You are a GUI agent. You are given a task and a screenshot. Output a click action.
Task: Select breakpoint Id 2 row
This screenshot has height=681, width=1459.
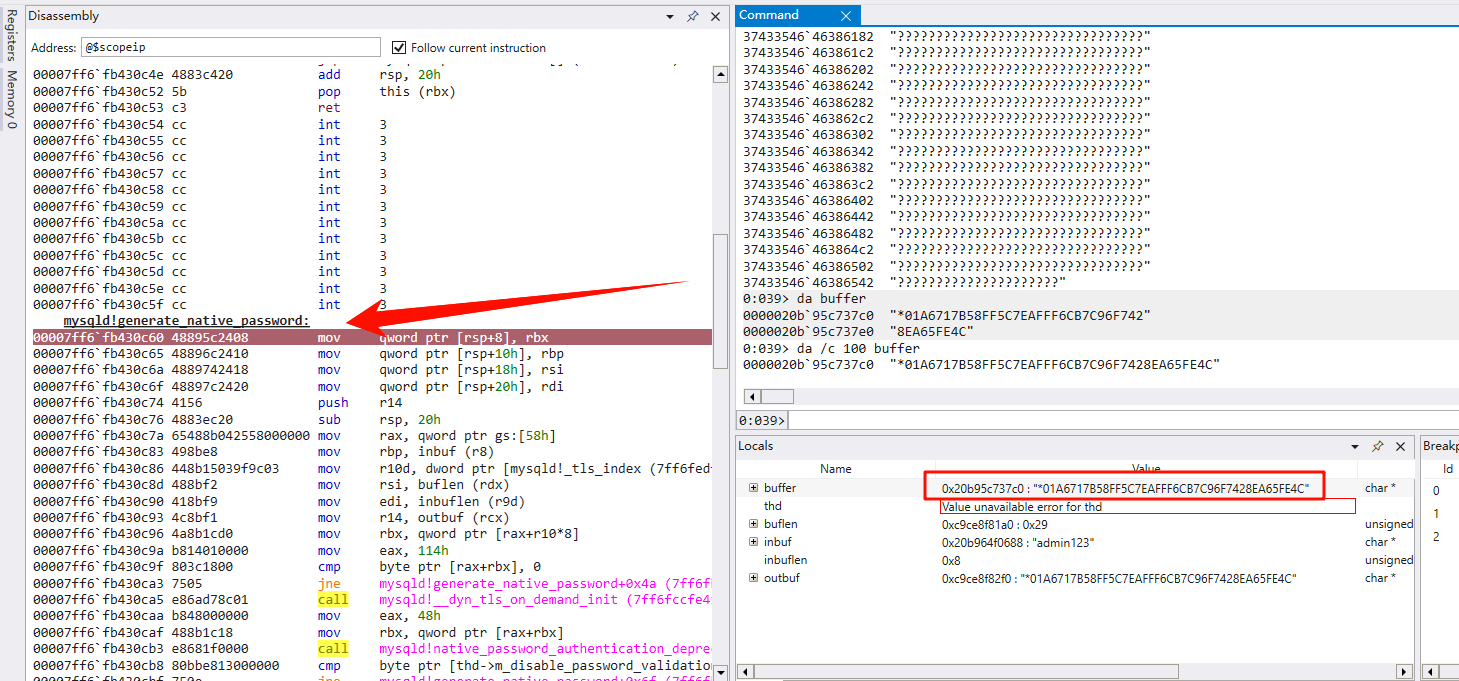coord(1436,536)
